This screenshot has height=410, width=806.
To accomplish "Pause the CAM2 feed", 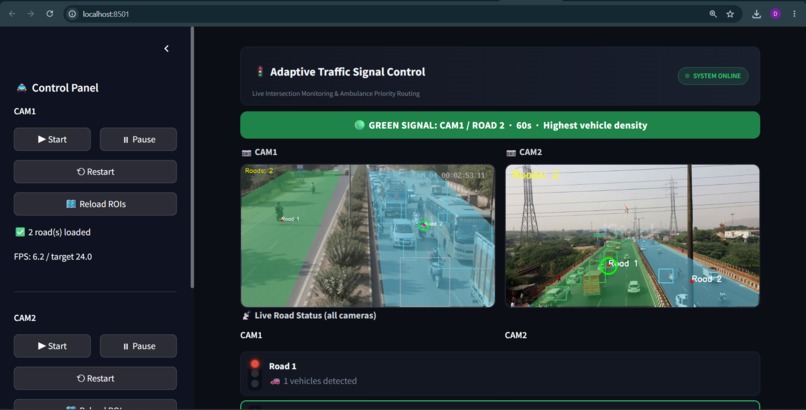I will (138, 346).
